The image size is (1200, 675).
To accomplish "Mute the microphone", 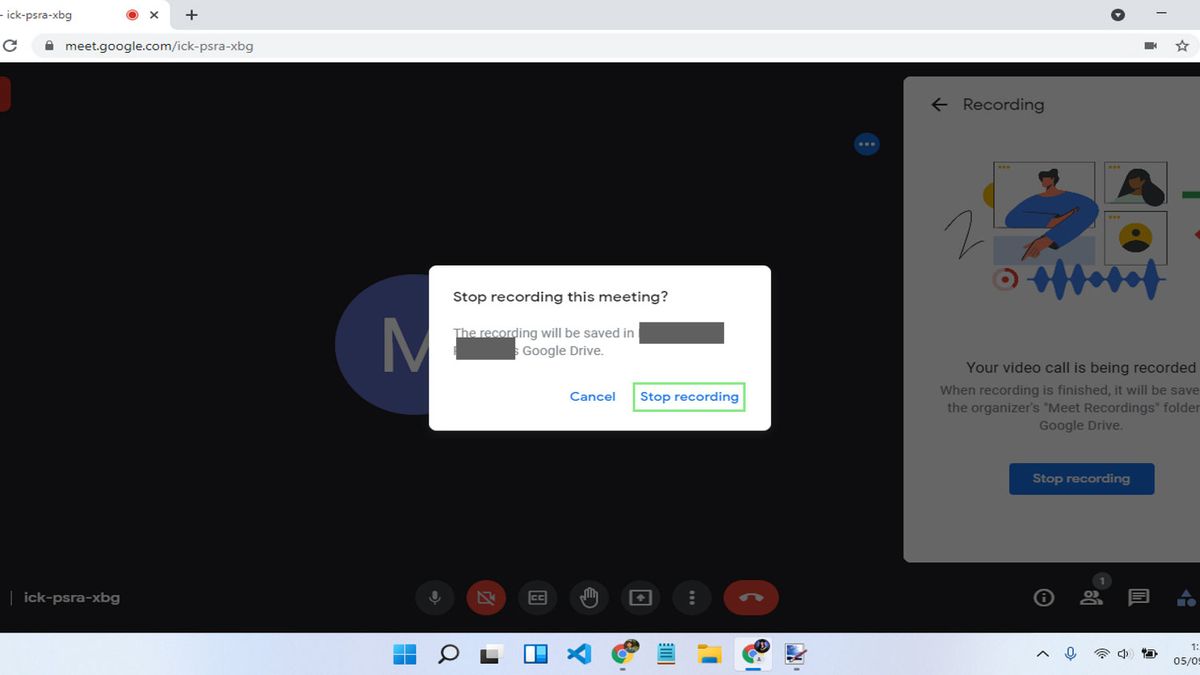I will click(x=434, y=597).
